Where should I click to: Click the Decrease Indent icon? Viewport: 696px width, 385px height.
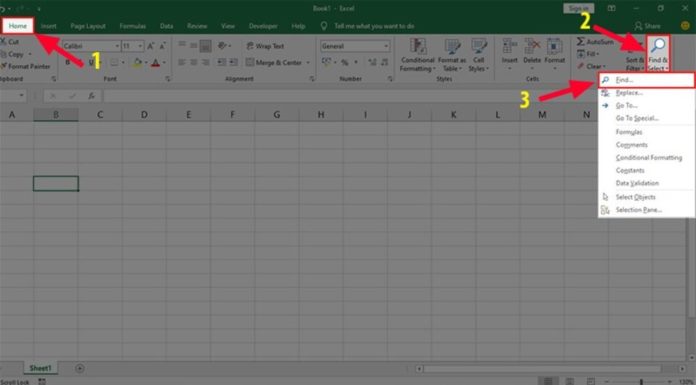[221, 63]
